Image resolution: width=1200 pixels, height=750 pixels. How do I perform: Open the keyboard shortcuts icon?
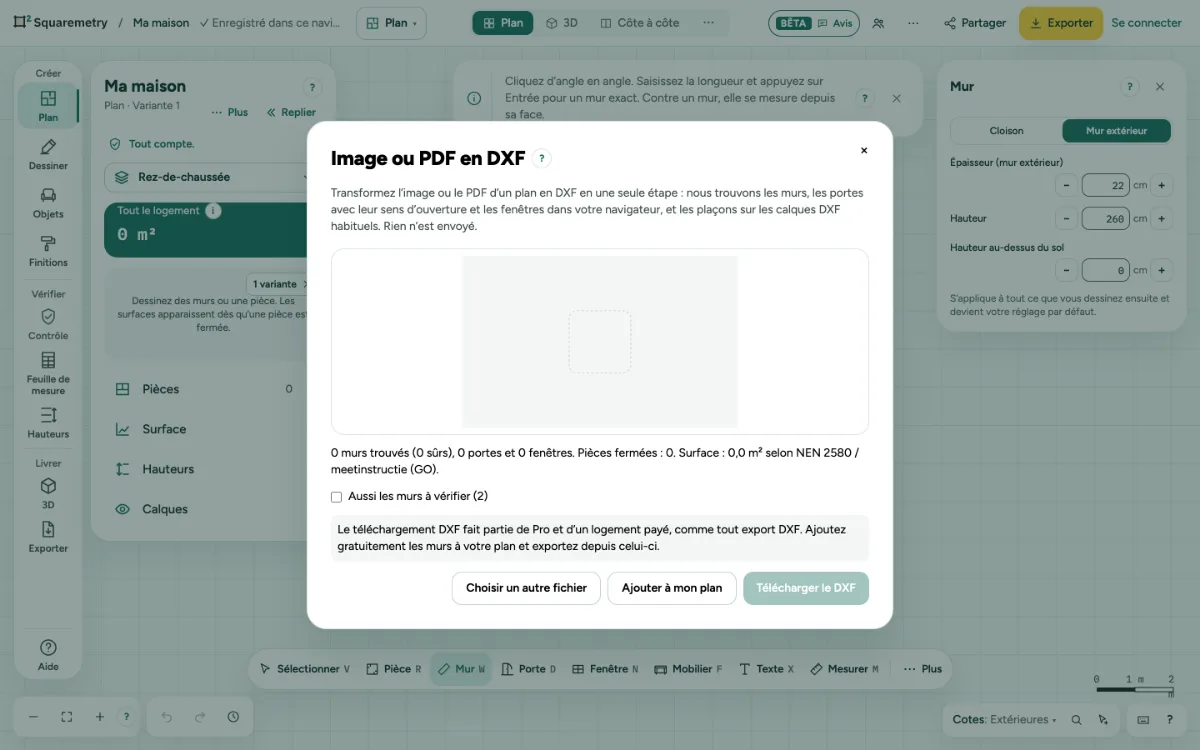click(1143, 719)
